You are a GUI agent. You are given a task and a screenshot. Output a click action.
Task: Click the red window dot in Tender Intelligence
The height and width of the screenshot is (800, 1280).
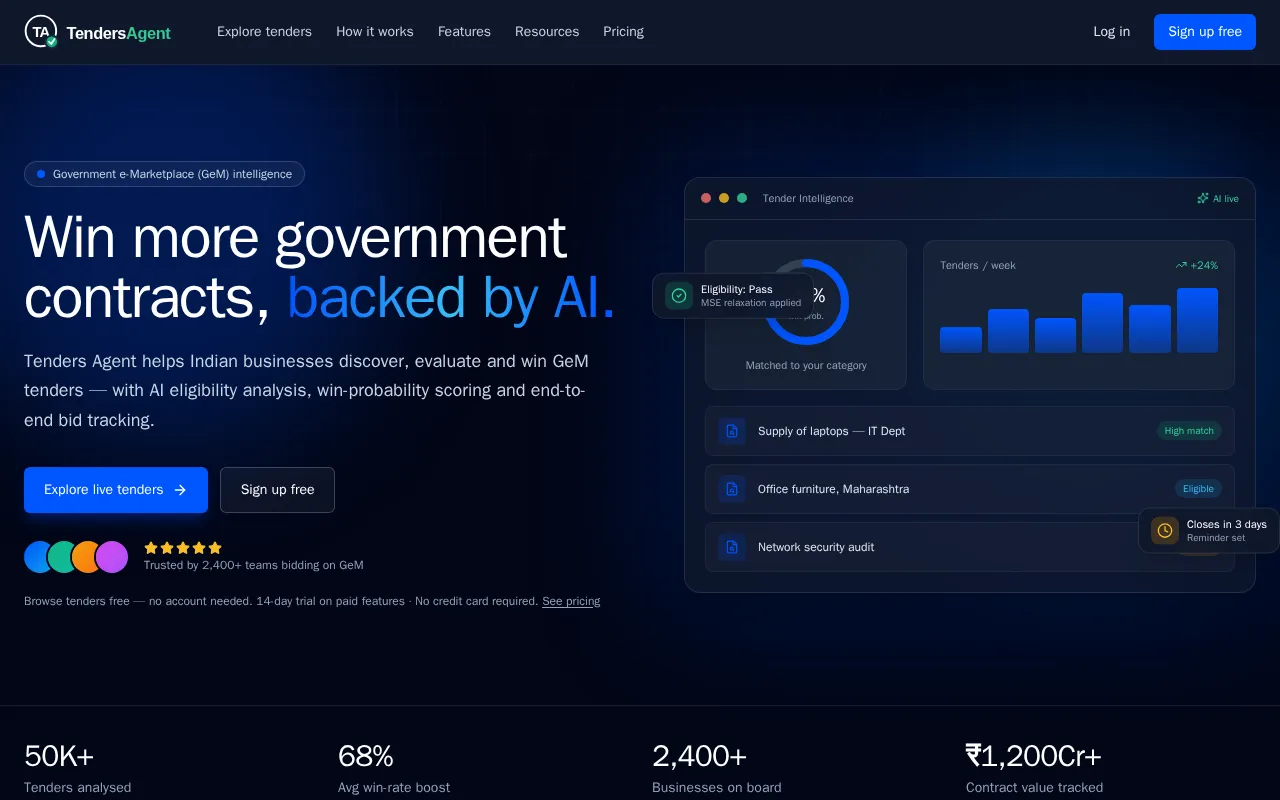(x=706, y=198)
